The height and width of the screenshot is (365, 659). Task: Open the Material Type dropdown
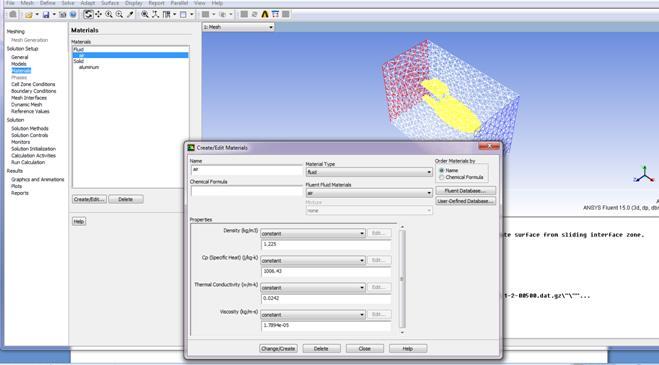(x=369, y=172)
